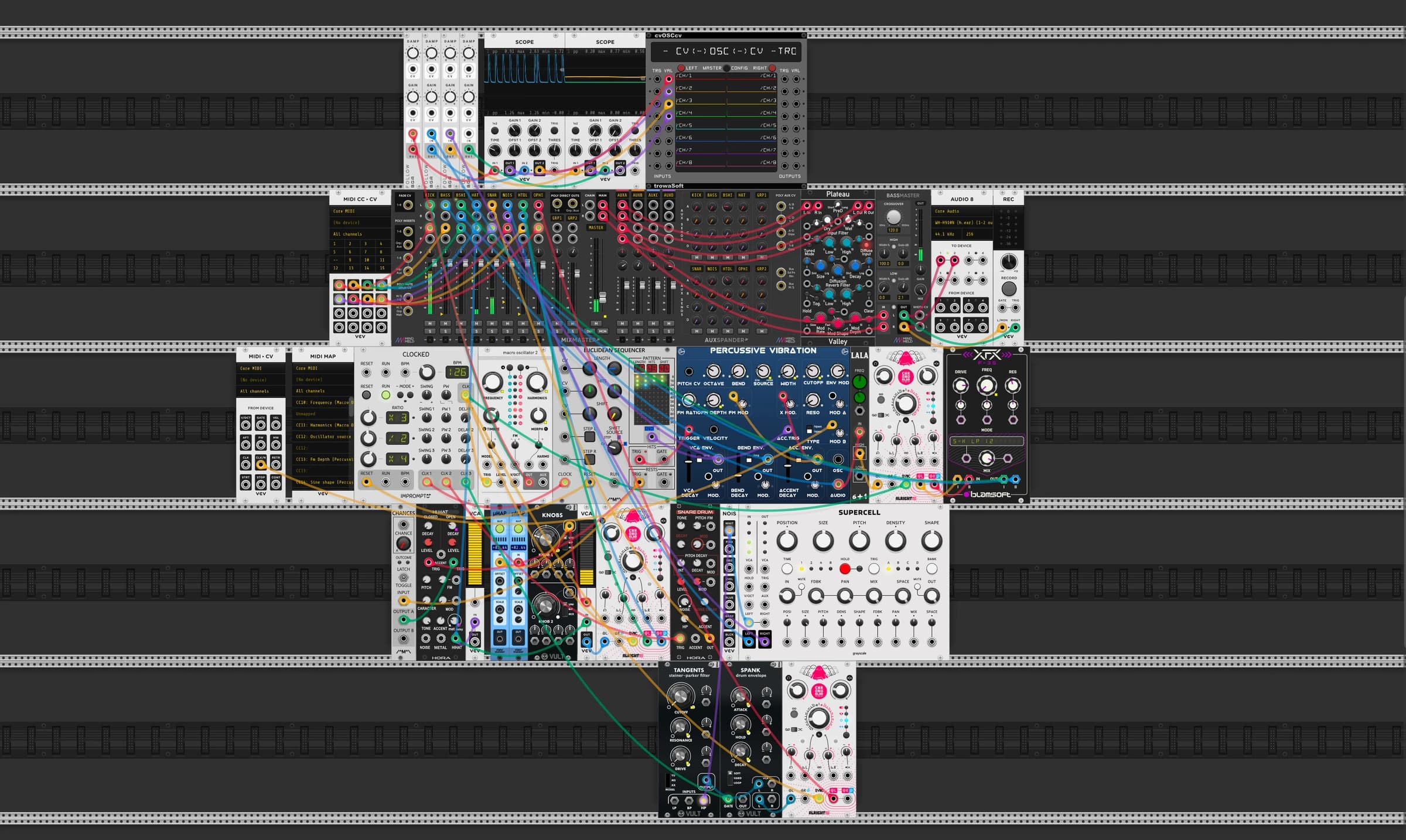Toggle the RUN button on Clocked

click(x=385, y=395)
